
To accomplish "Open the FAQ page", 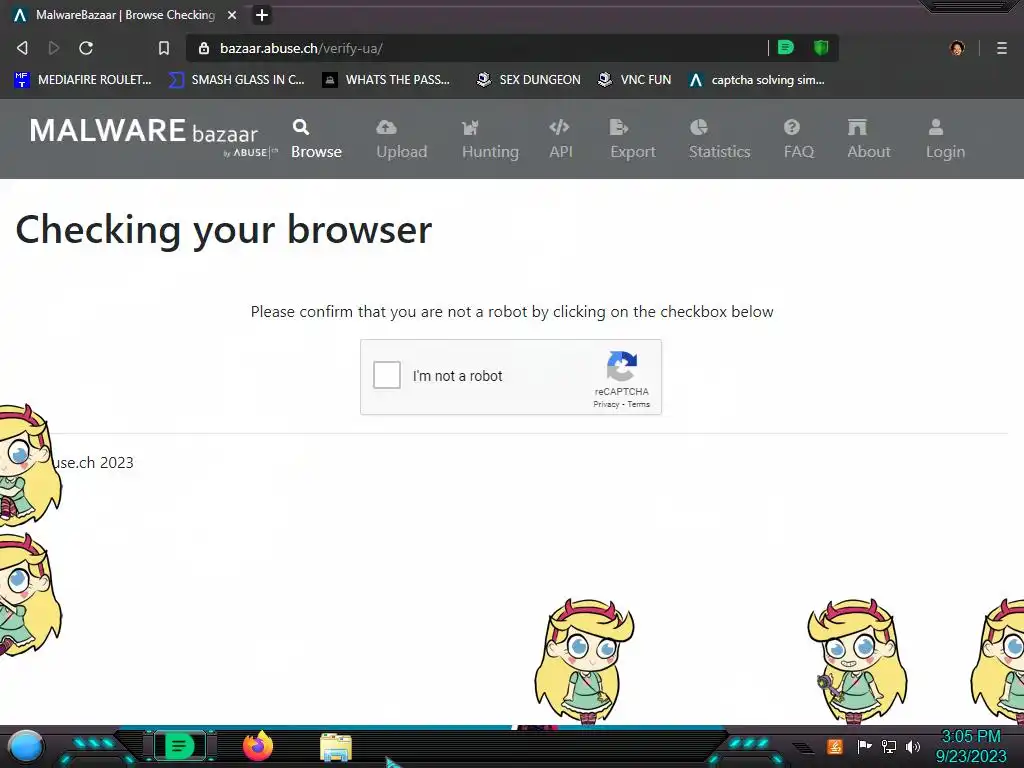I will click(799, 139).
